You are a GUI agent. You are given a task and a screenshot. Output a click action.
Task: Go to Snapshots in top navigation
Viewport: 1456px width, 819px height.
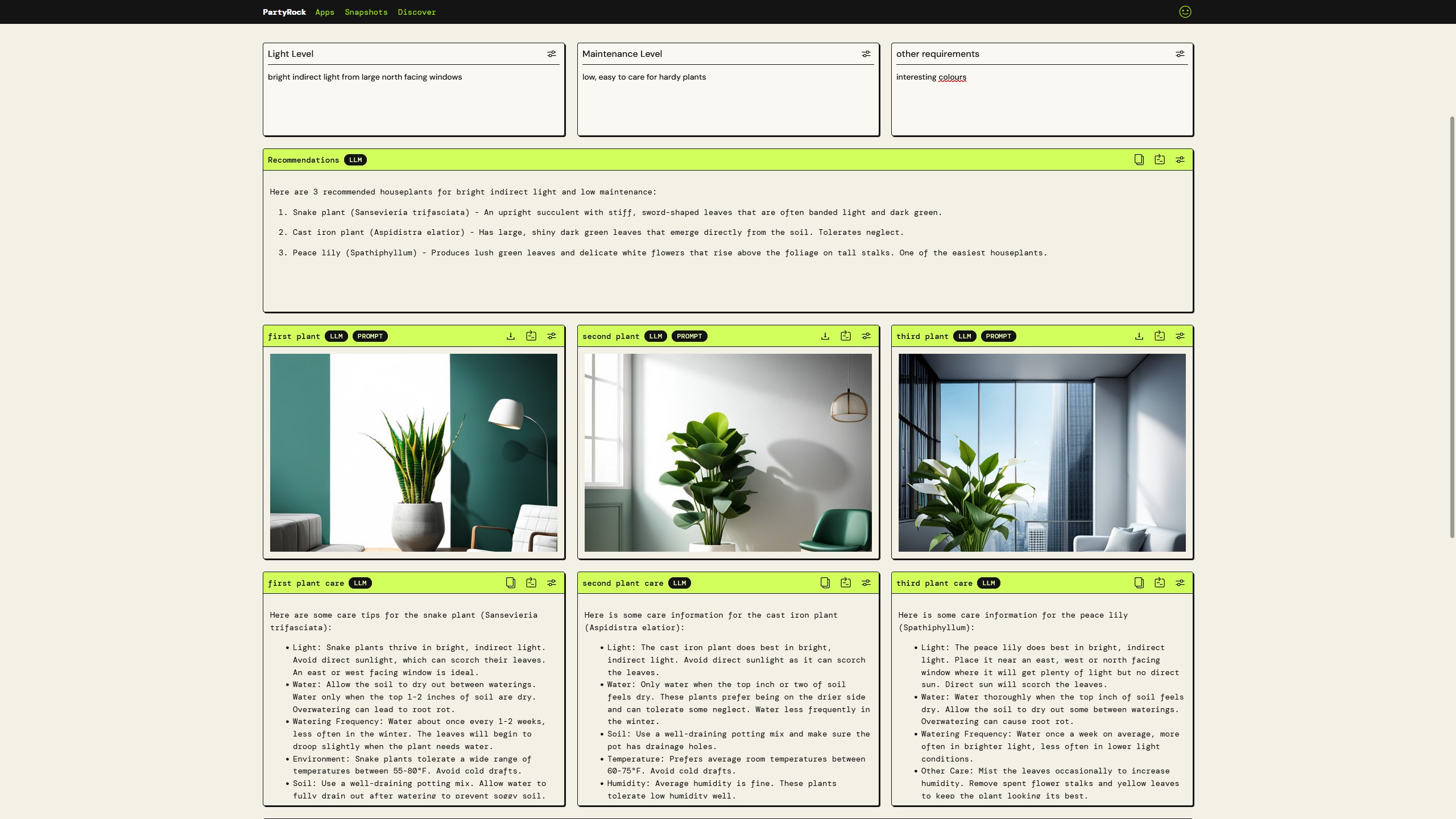click(x=366, y=12)
